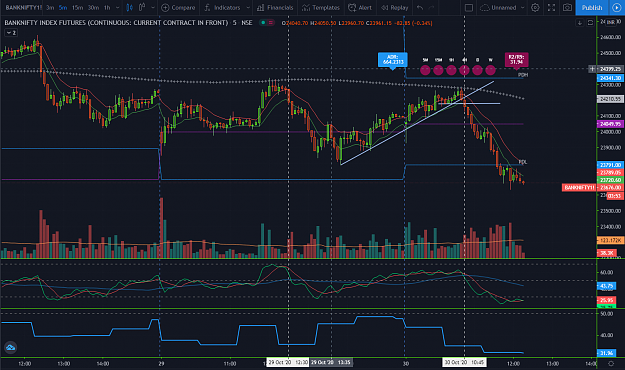Open the Financials menu
This screenshot has width=625, height=370.
click(x=275, y=8)
